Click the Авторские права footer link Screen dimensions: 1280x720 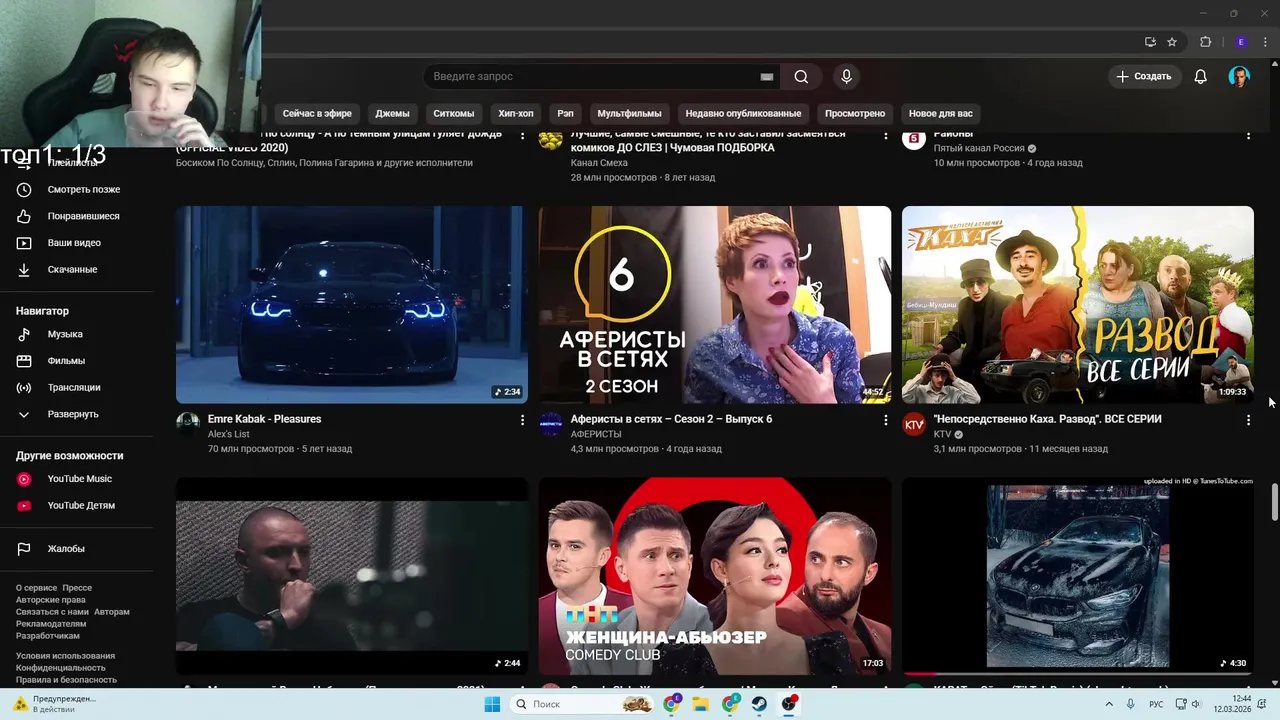coord(51,600)
